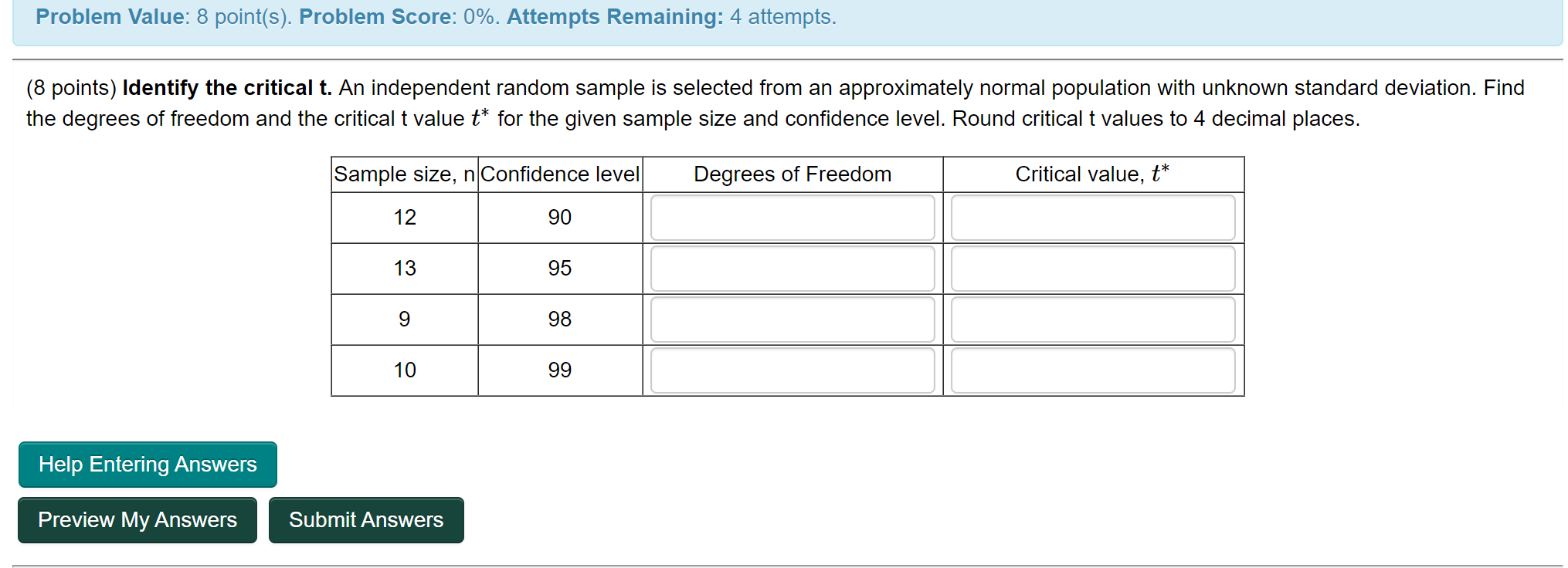Activate critical value box for 98 confidence
The height and width of the screenshot is (568, 1568).
tap(1093, 319)
